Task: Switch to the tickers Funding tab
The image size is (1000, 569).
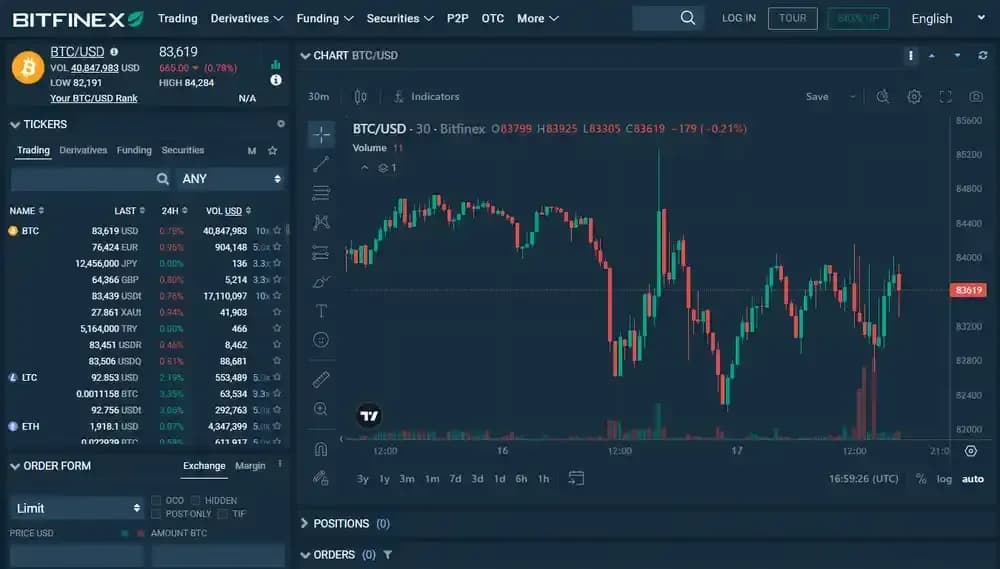Action: 134,150
